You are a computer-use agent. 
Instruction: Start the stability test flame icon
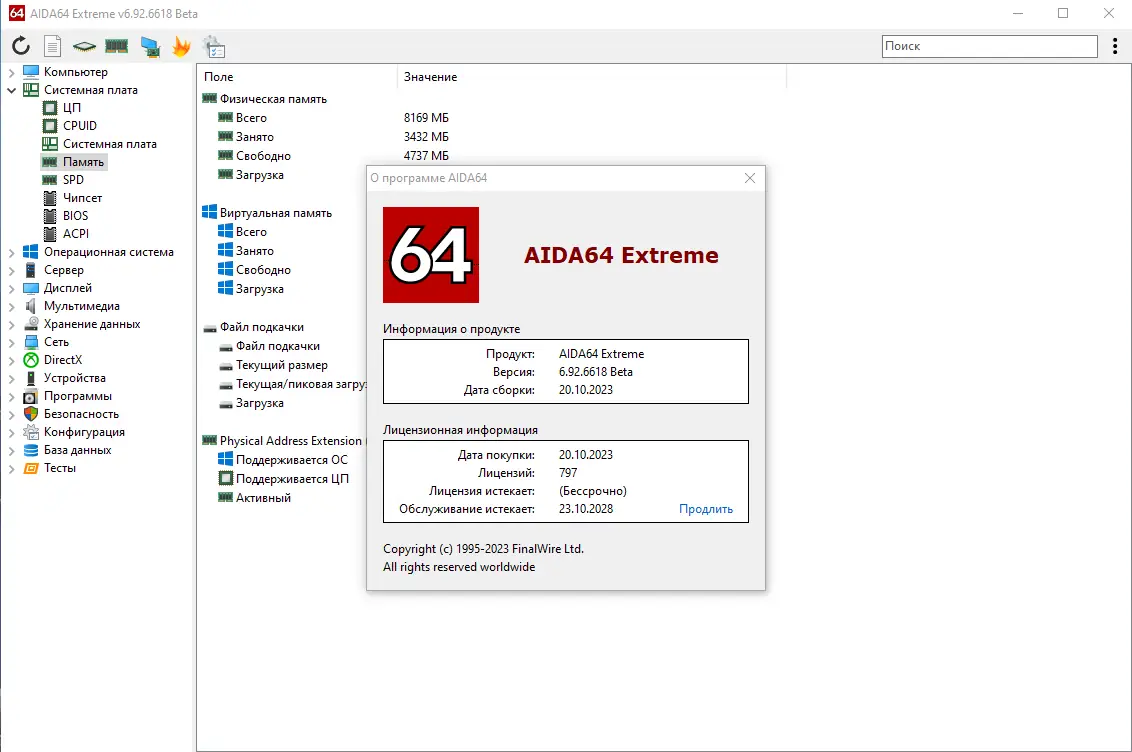181,47
